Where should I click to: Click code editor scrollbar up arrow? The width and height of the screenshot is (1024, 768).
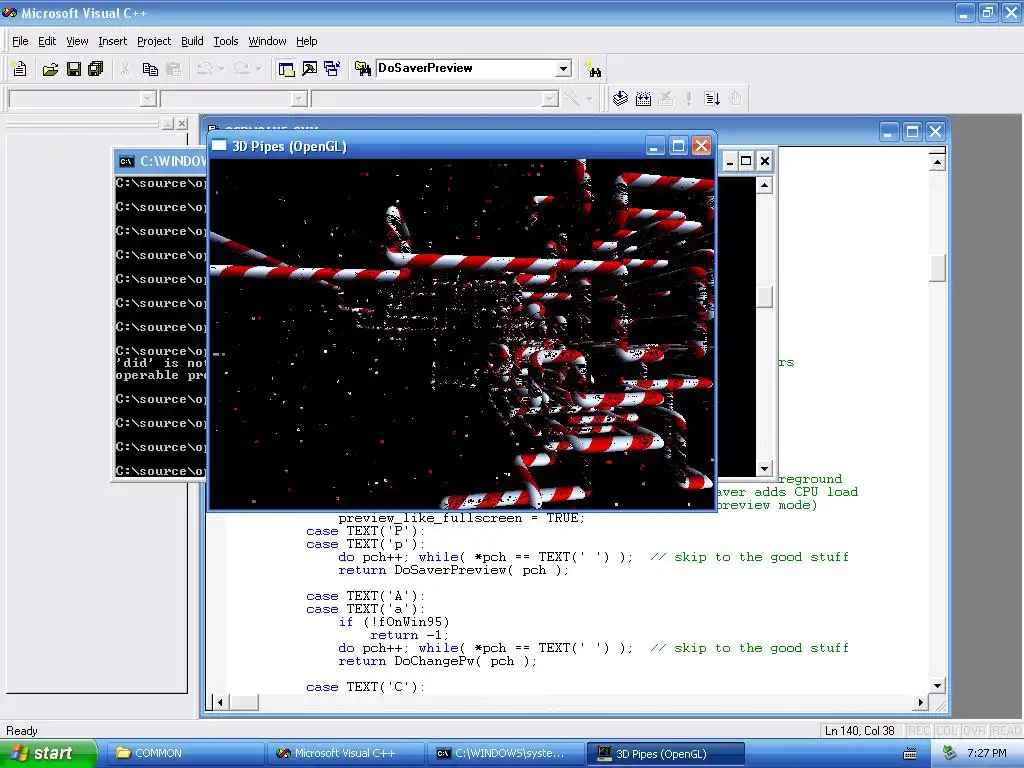pos(937,161)
